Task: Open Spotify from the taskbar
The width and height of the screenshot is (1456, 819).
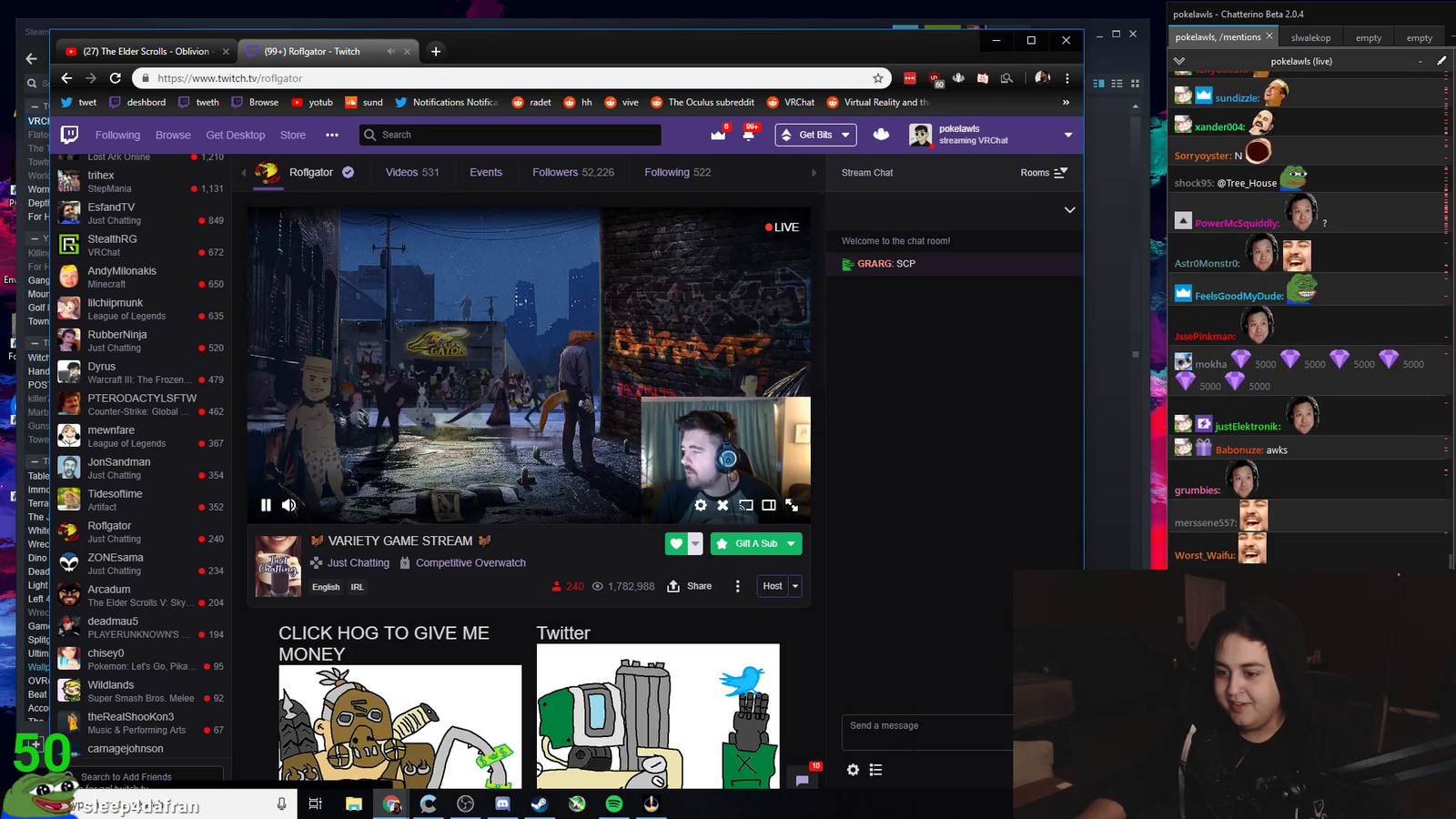Action: pyautogui.click(x=614, y=804)
